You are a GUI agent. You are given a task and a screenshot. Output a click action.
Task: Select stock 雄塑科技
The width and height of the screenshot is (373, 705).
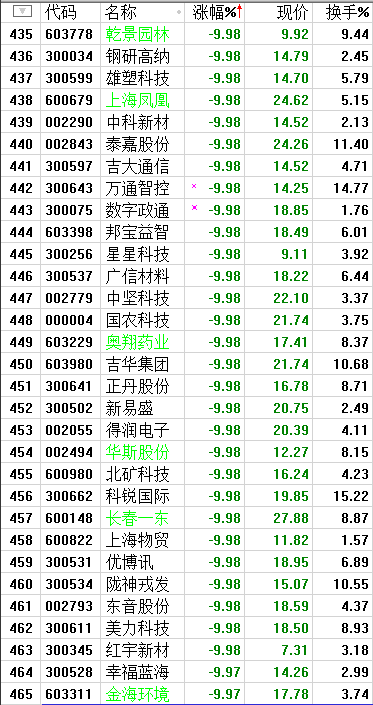point(138,78)
